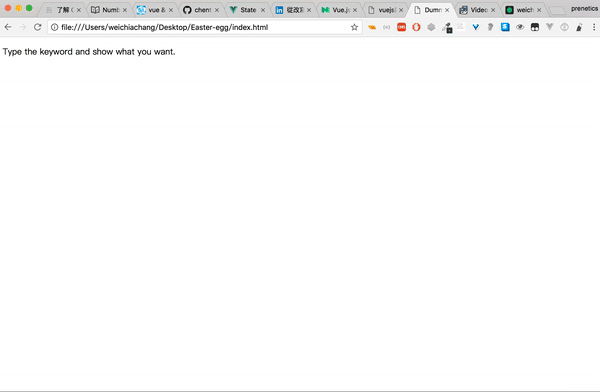Maximize the window with the green button
This screenshot has height=392, width=600.
point(29,8)
